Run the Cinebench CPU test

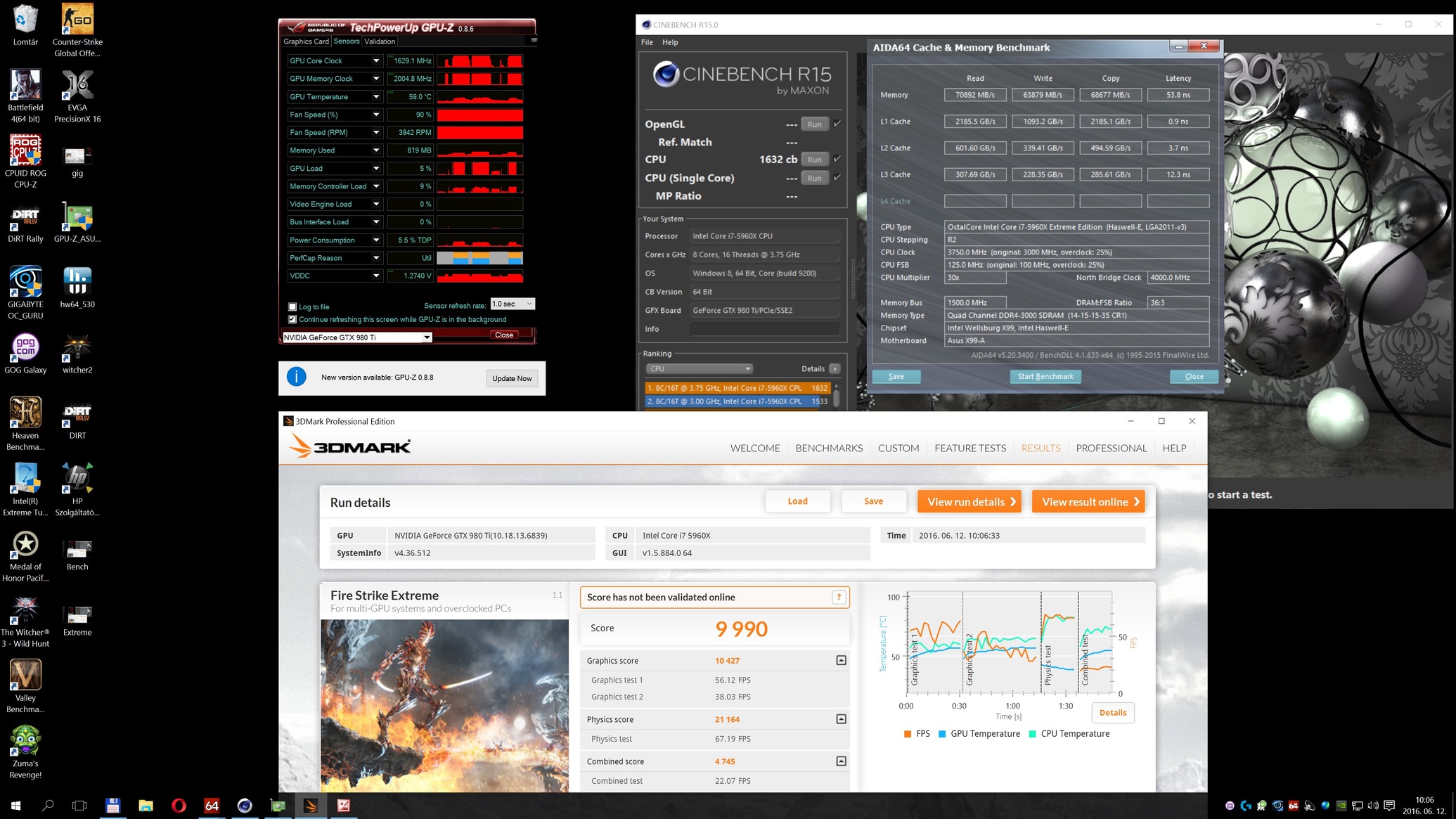point(814,160)
